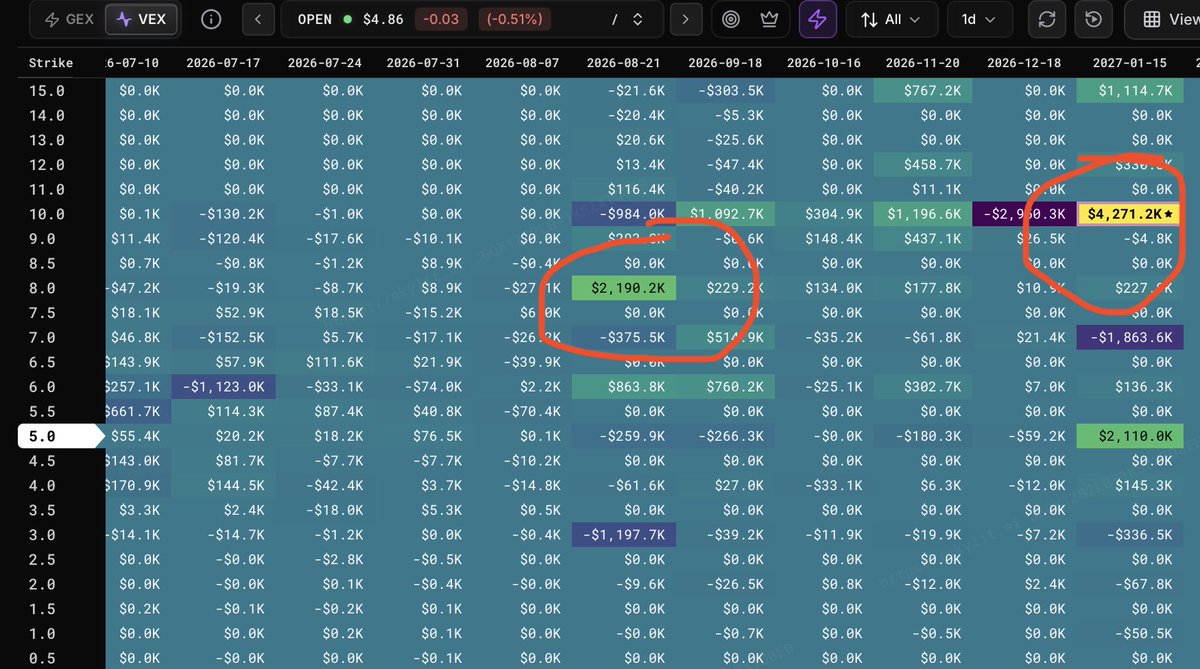
Task: Select the 2026-07-31 expiry column header
Action: 423,62
